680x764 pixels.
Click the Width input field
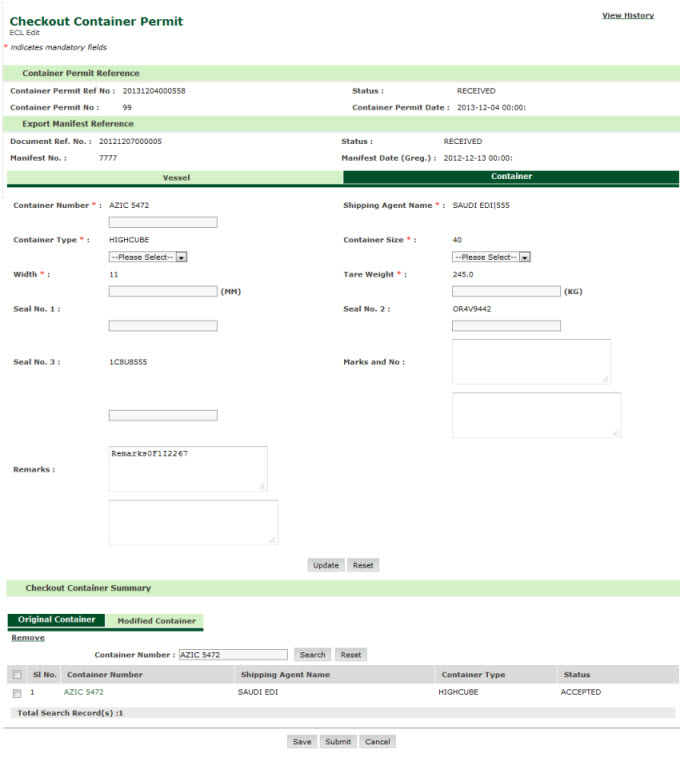(x=163, y=291)
